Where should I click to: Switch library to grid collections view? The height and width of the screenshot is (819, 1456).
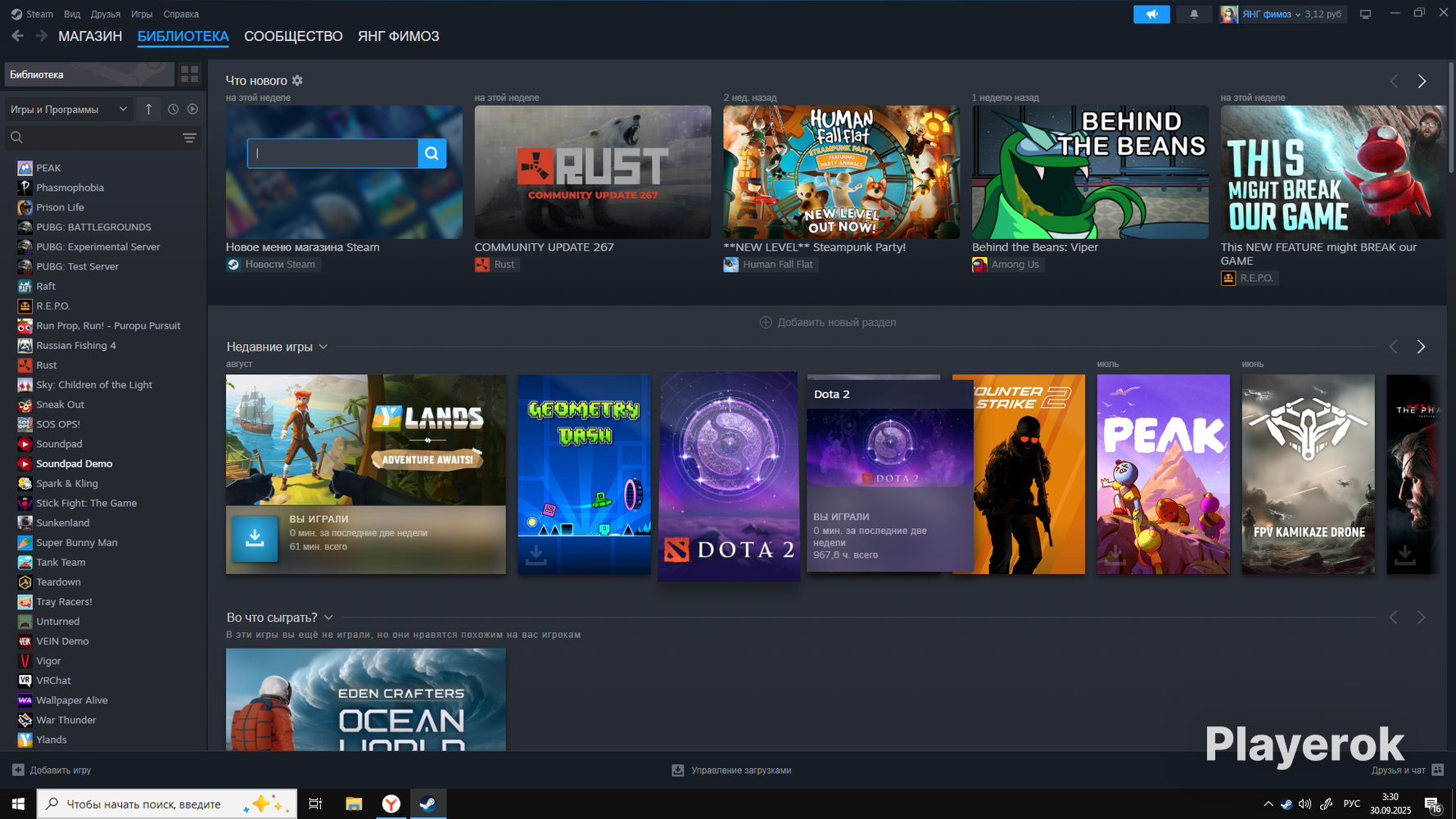coord(190,75)
